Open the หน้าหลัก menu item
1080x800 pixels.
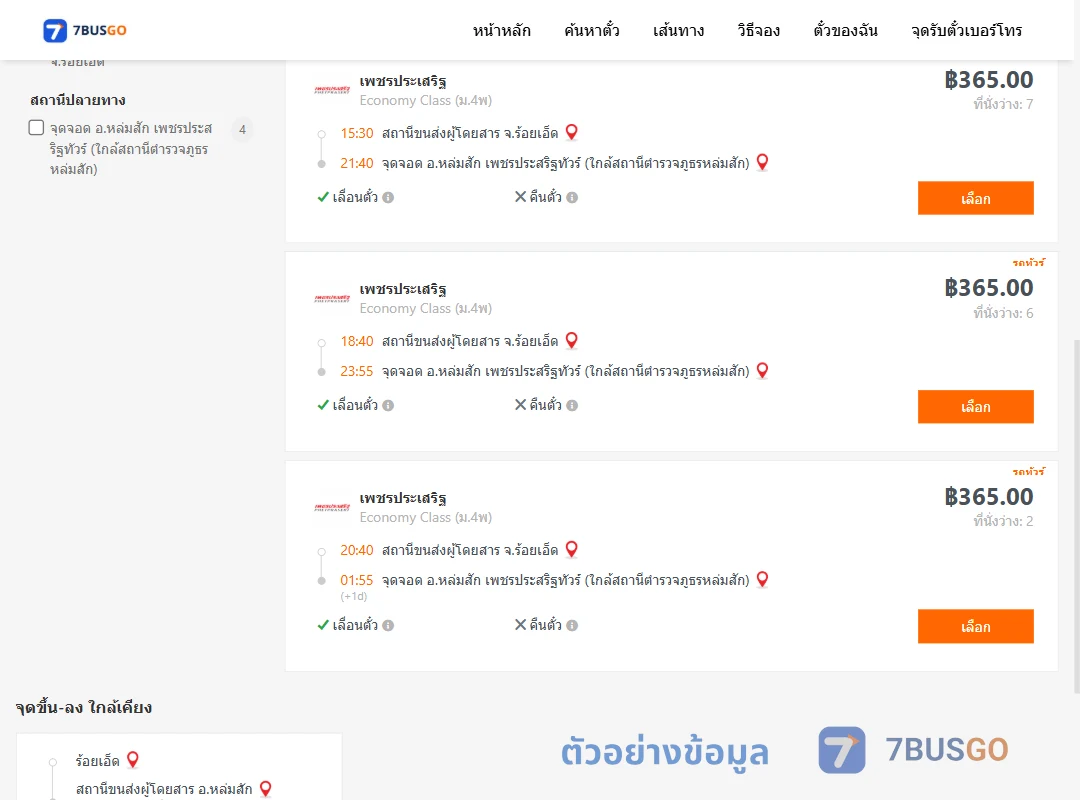click(x=501, y=30)
